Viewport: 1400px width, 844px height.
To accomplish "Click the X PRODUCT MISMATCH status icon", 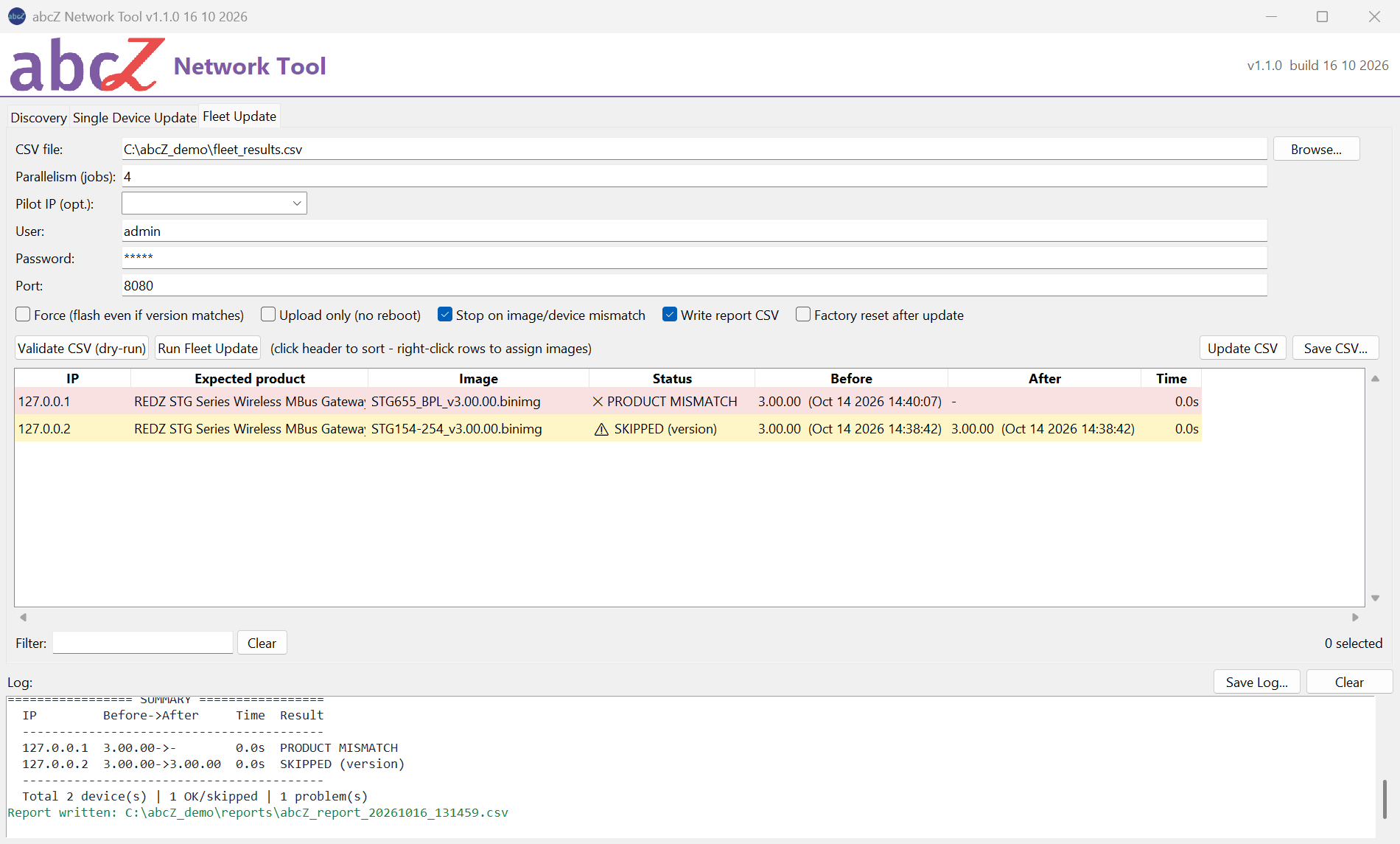I will pyautogui.click(x=598, y=402).
